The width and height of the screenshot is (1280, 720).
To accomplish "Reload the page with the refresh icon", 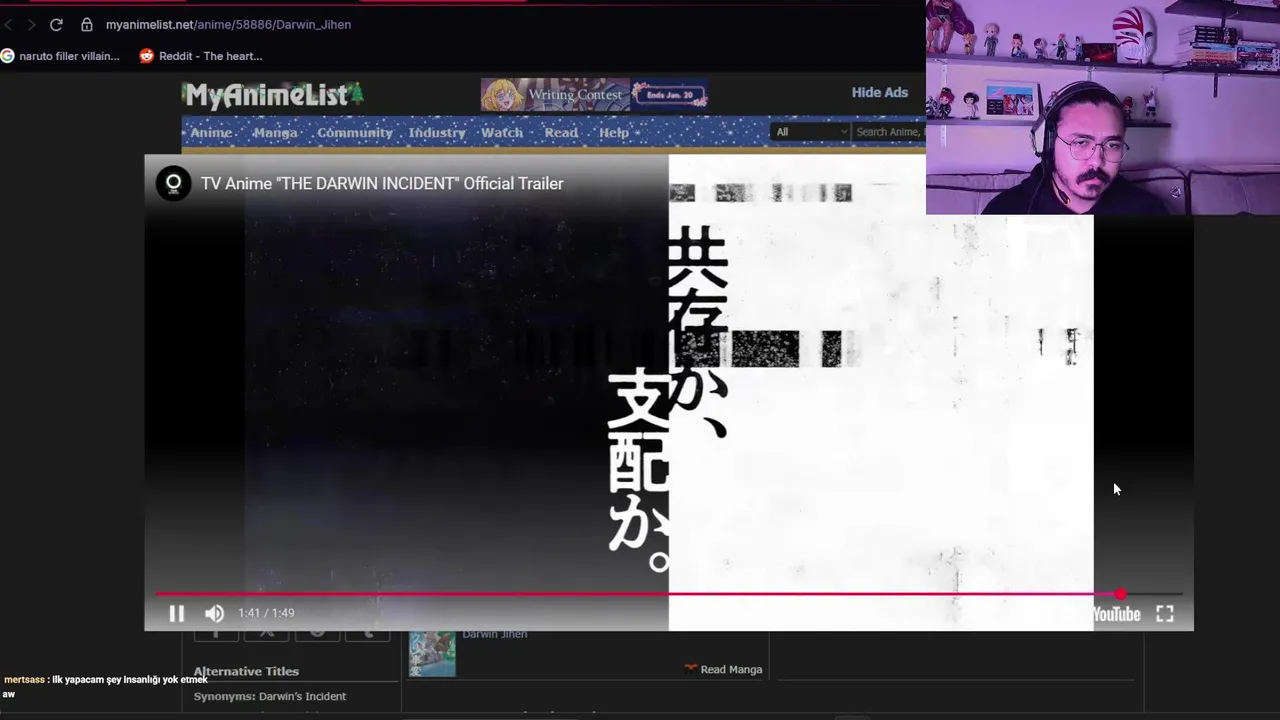I will 56,24.
